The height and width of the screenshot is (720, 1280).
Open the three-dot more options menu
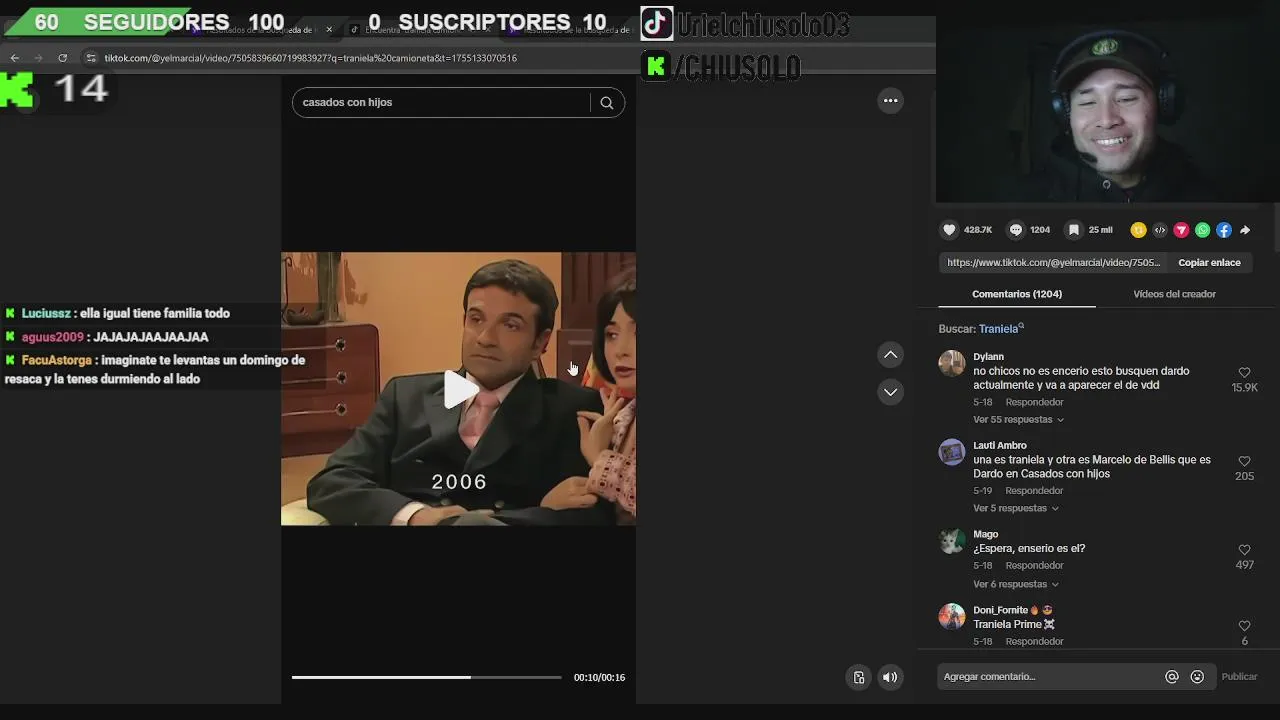pyautogui.click(x=890, y=101)
